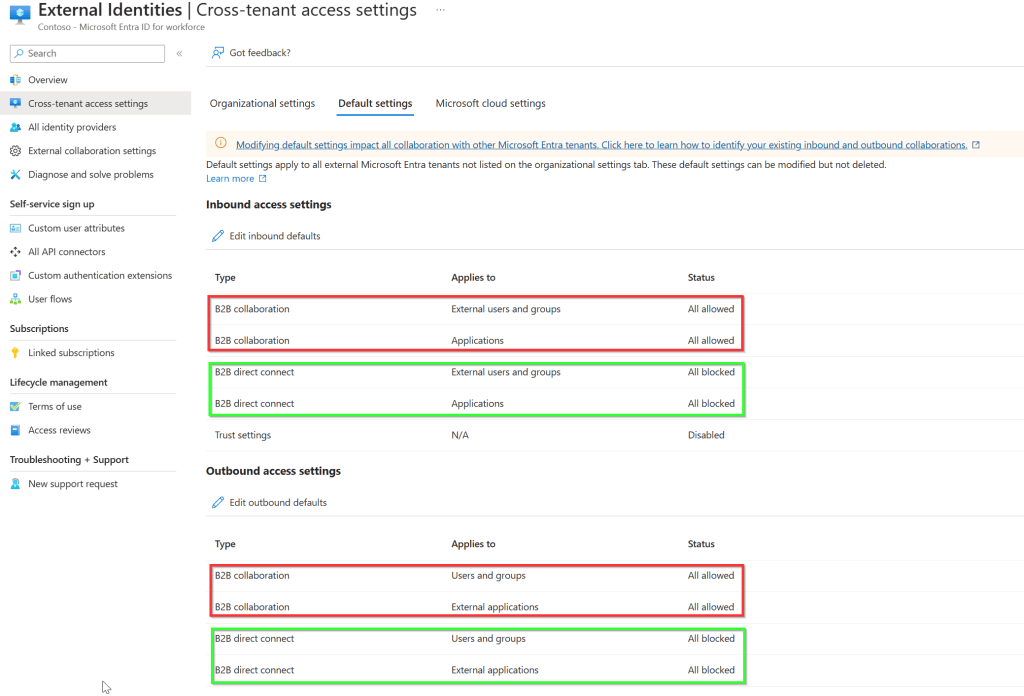1024x696 pixels.
Task: Click Edit inbound defaults
Action: click(274, 236)
